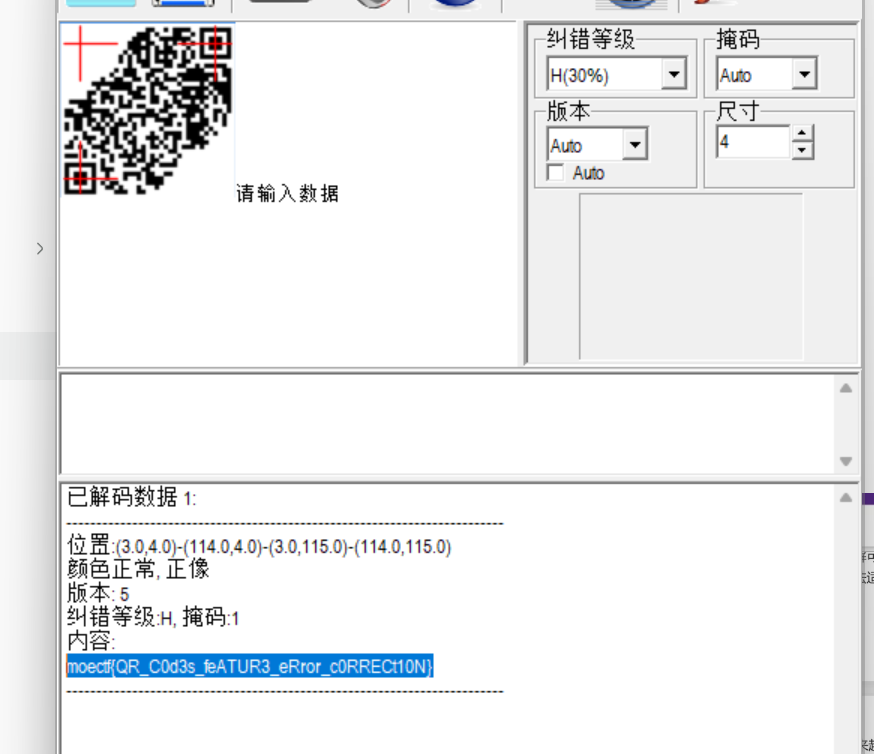Click the '请输入数据' prompt text
This screenshot has width=874, height=754.
[x=288, y=193]
